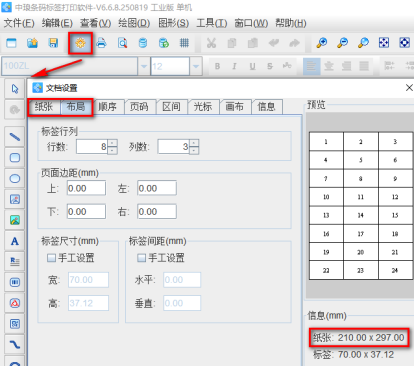Click the green database-with-arrow icon
415x367 pixels.
(x=164, y=43)
